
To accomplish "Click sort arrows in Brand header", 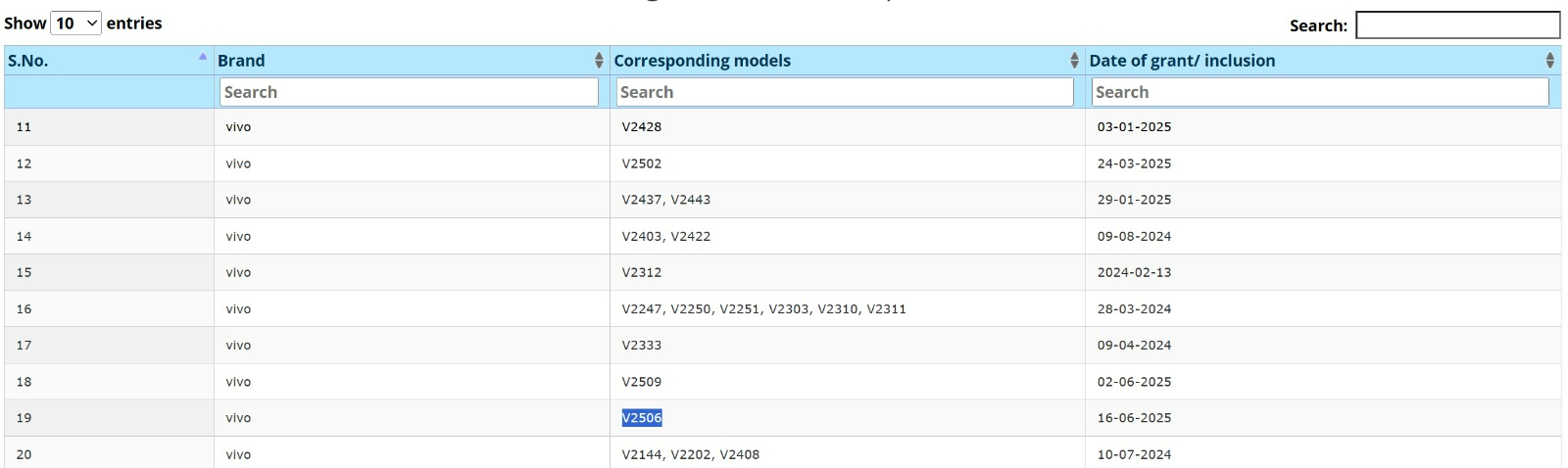I will (x=599, y=61).
